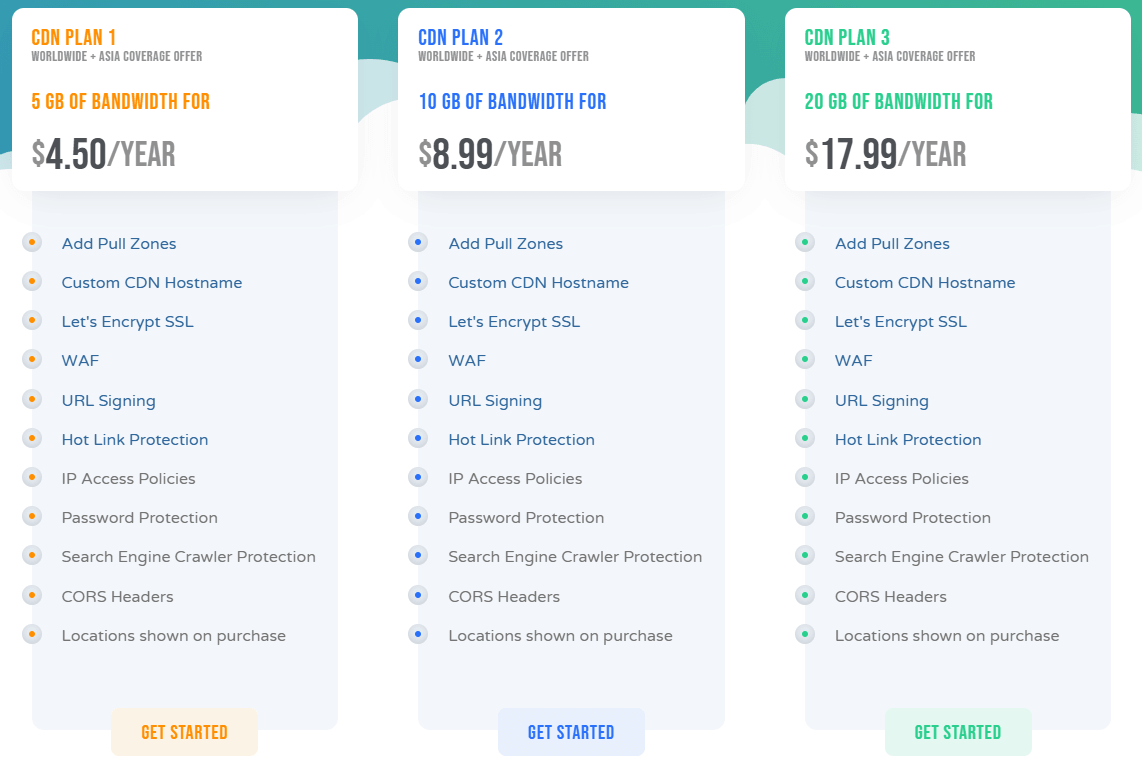The height and width of the screenshot is (765, 1142).
Task: Select Locations shown on purchase under Plan 2
Action: (x=560, y=635)
